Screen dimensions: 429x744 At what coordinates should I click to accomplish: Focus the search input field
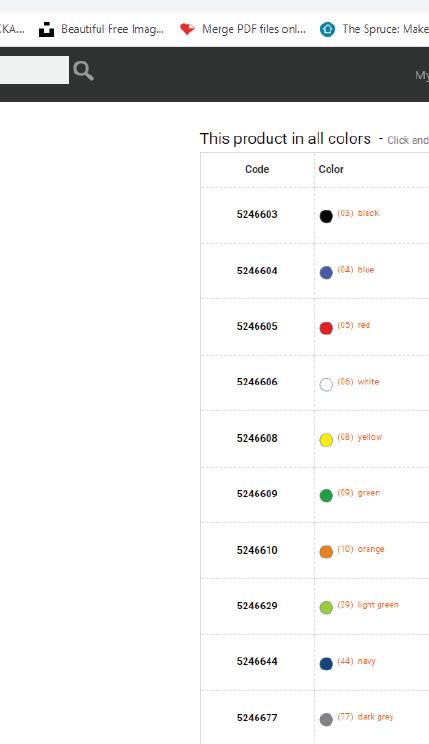coord(34,70)
